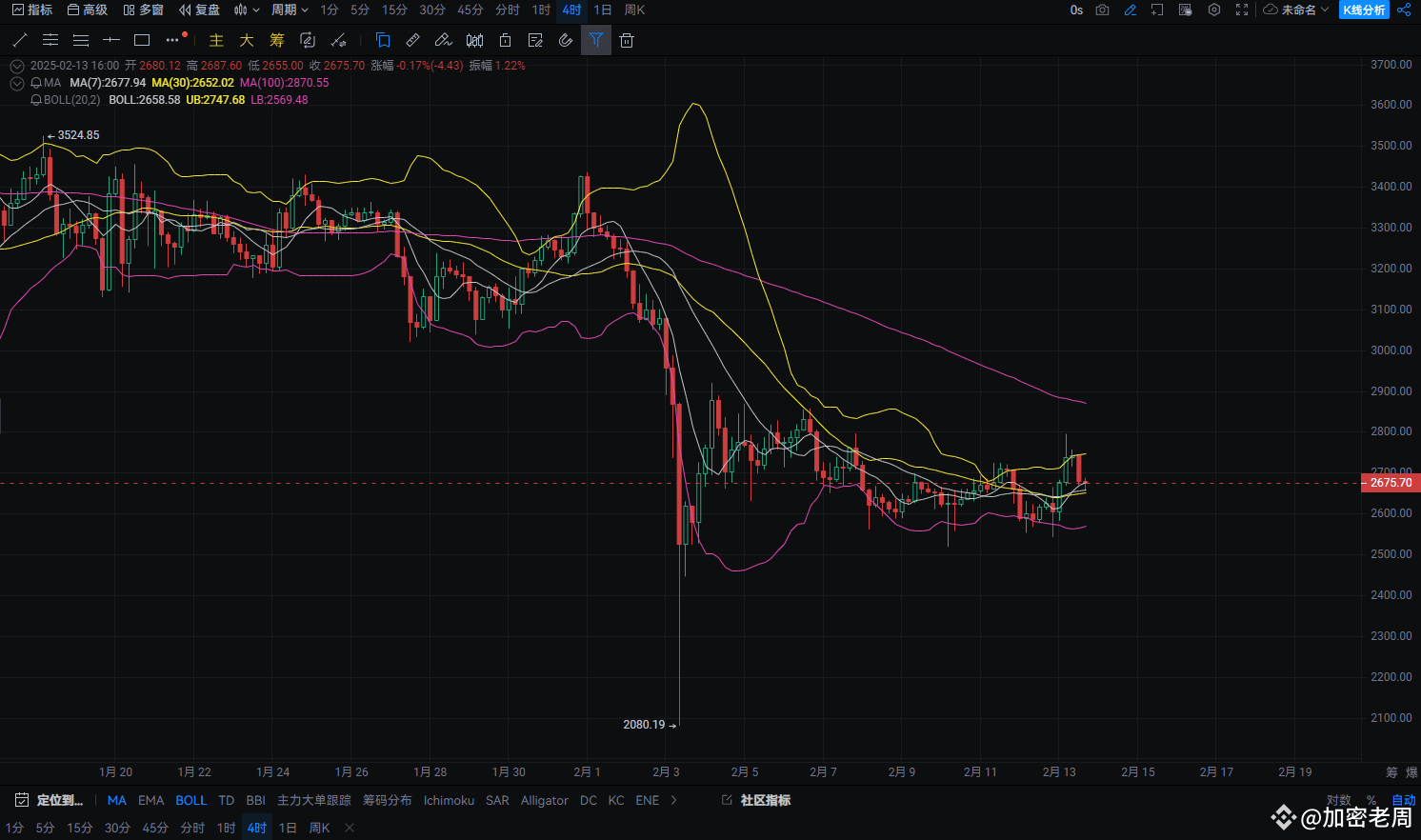Select the horizontal ray tool
Screen dimensions: 1421x840
tap(111, 40)
